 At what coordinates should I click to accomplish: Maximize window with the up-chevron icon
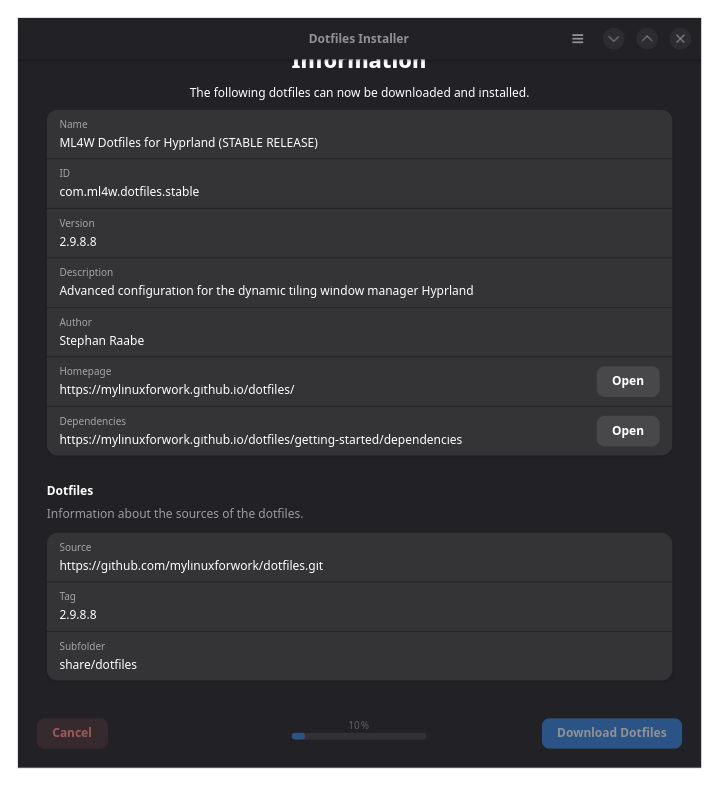pos(647,39)
